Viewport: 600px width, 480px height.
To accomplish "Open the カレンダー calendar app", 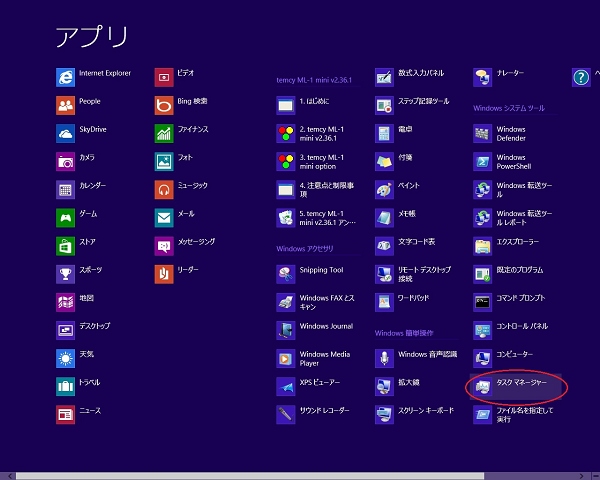I will [65, 190].
